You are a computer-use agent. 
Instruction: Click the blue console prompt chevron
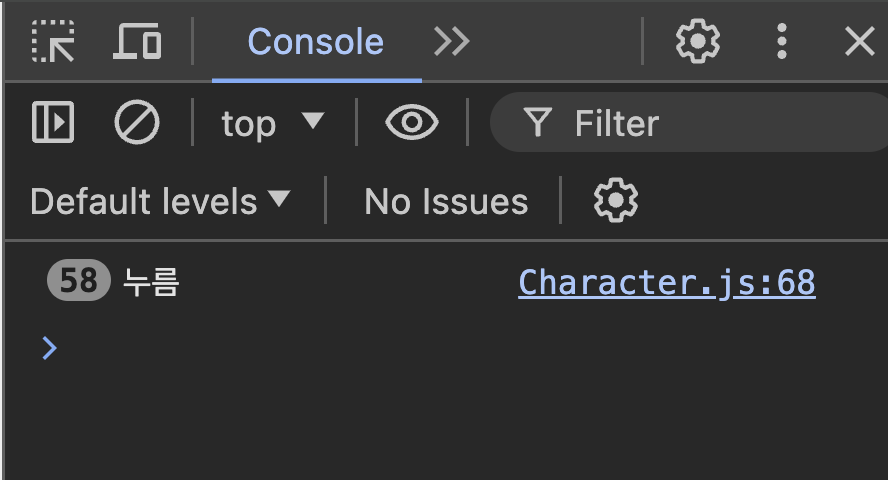pos(49,348)
